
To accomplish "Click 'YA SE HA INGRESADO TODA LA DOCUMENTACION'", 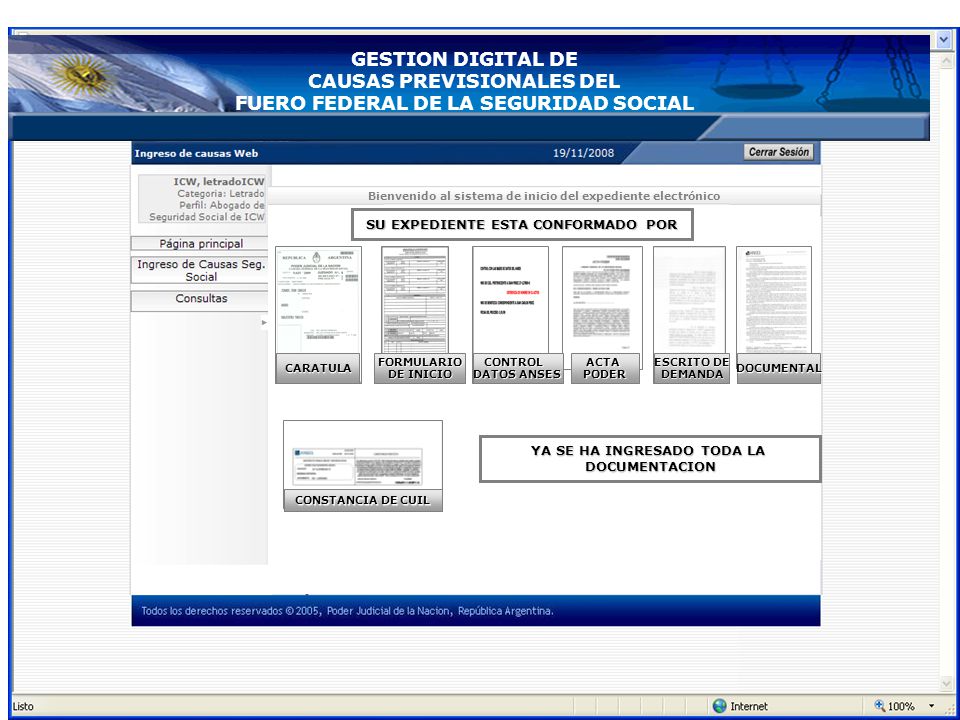I will click(650, 459).
